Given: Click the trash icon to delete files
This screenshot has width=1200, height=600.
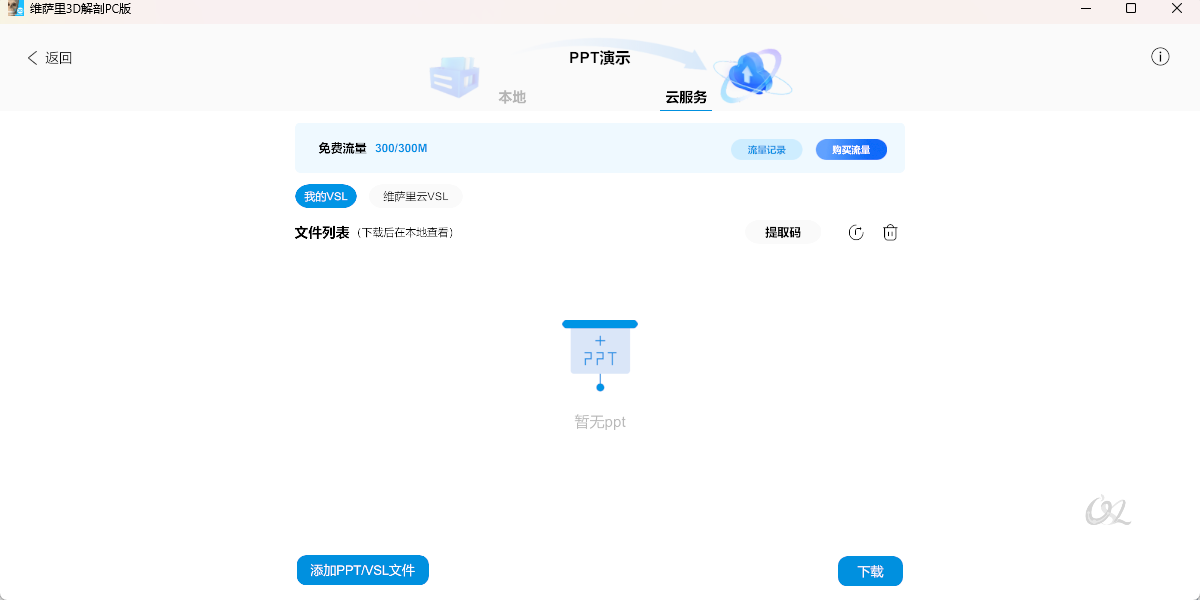Looking at the screenshot, I should 889,232.
